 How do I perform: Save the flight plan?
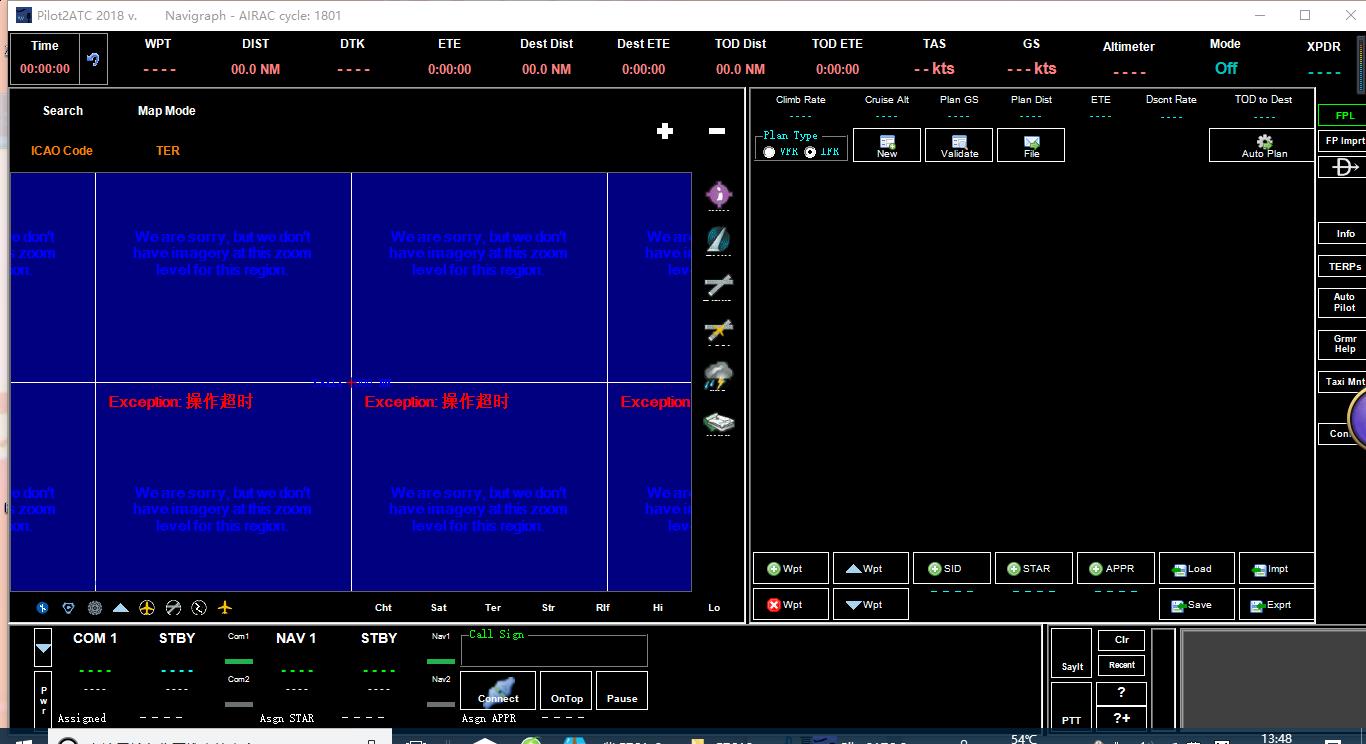coord(1197,604)
